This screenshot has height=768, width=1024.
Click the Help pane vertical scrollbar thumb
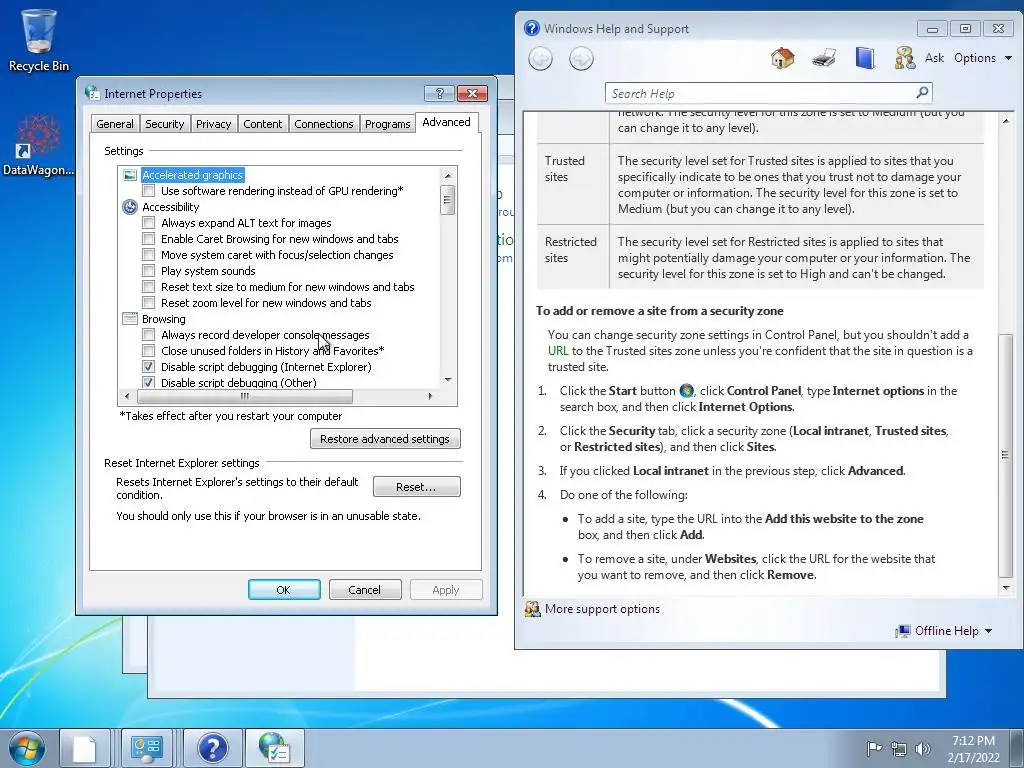1006,454
